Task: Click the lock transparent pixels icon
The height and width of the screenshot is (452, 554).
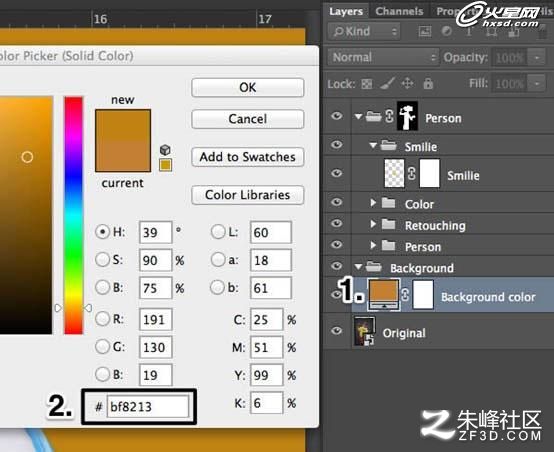Action: pos(367,84)
